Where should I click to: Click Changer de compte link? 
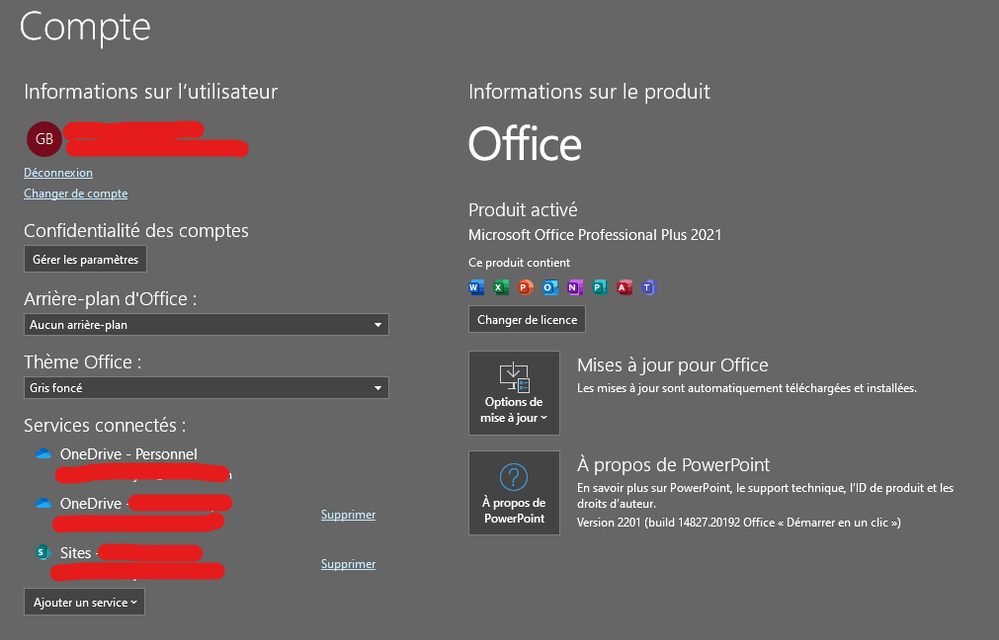pyautogui.click(x=76, y=194)
